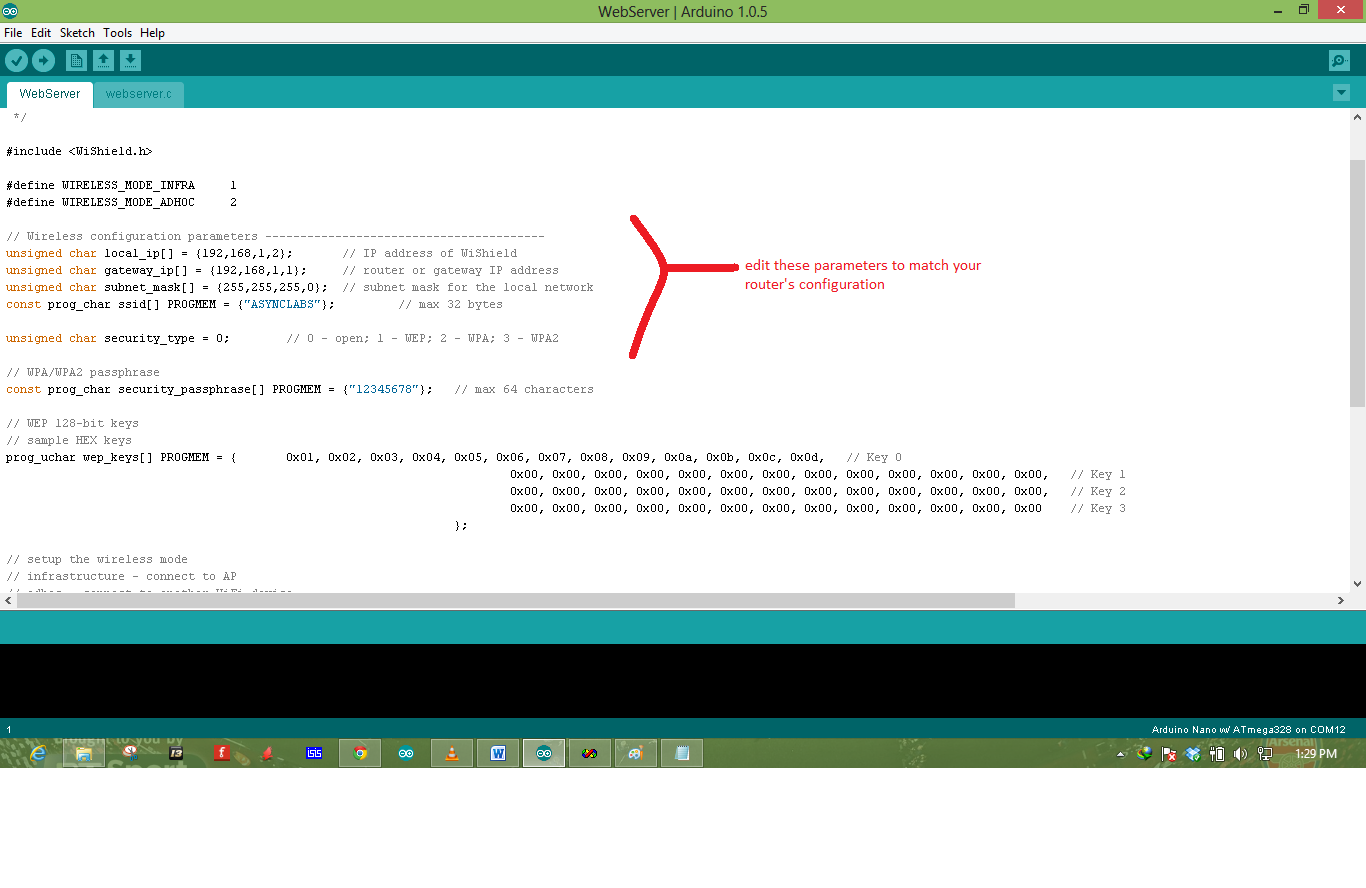Click the board info 'Arduino Nano w/ ATmega328 on COM12'
1366x888 pixels.
coord(1248,730)
